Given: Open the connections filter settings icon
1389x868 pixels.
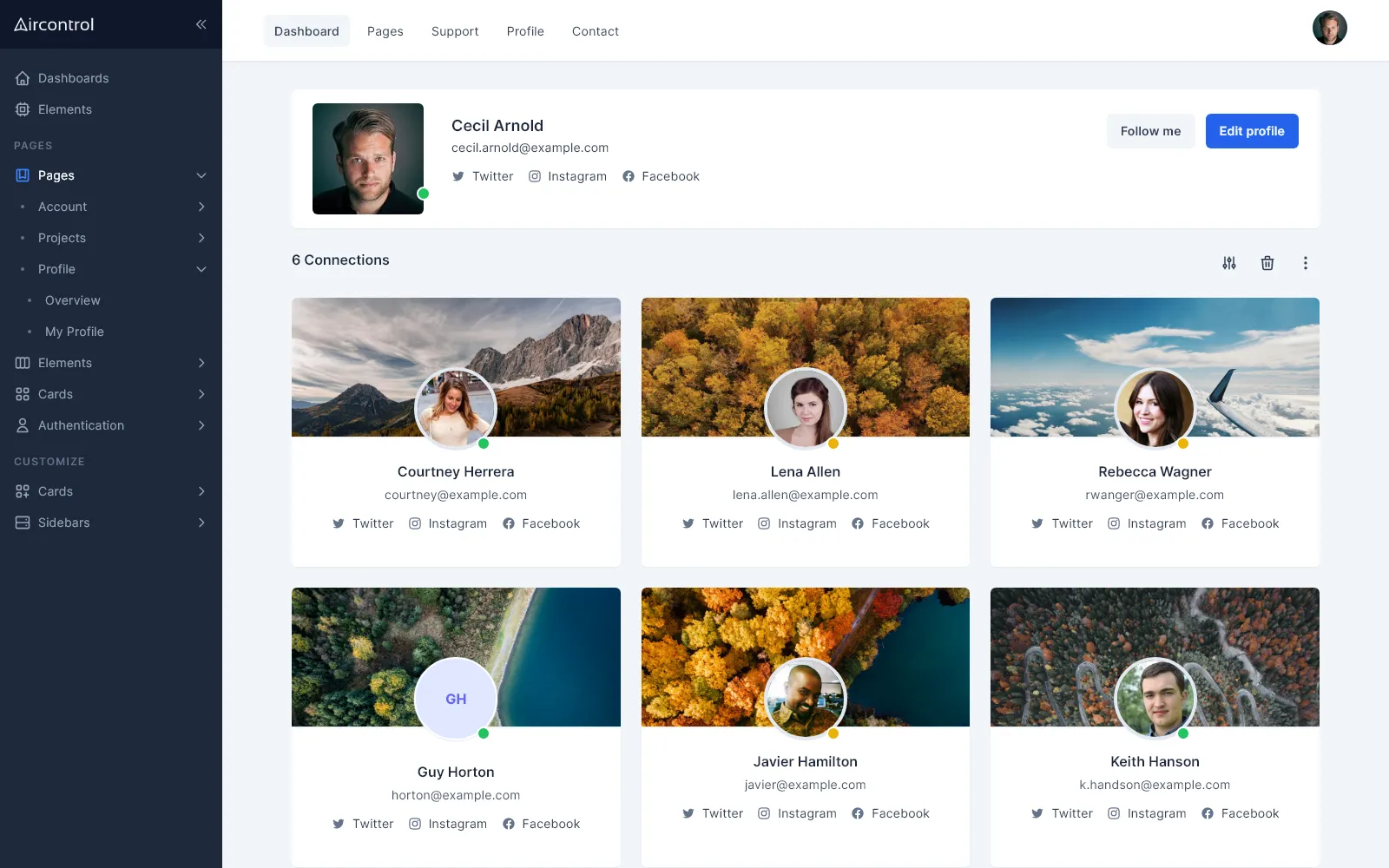Looking at the screenshot, I should point(1229,263).
